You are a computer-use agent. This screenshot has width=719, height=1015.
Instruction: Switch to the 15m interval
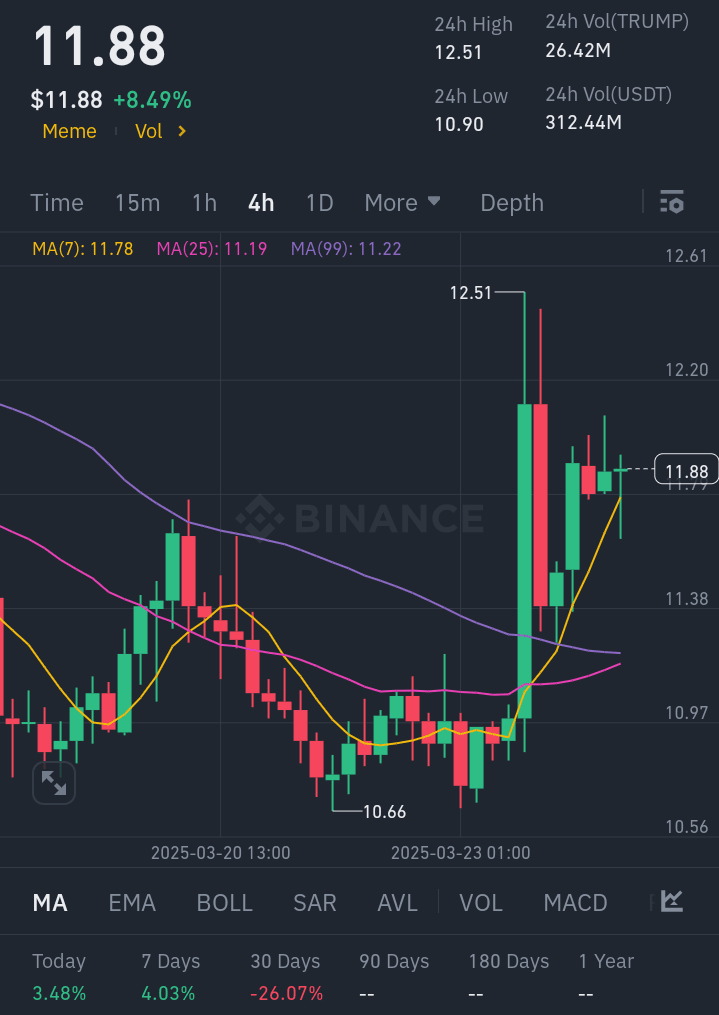(x=137, y=202)
